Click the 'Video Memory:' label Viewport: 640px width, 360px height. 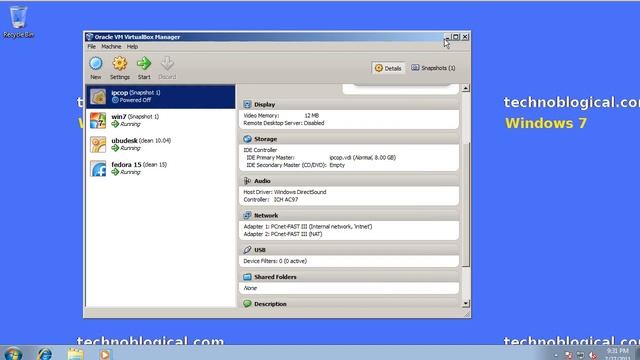[x=261, y=116]
